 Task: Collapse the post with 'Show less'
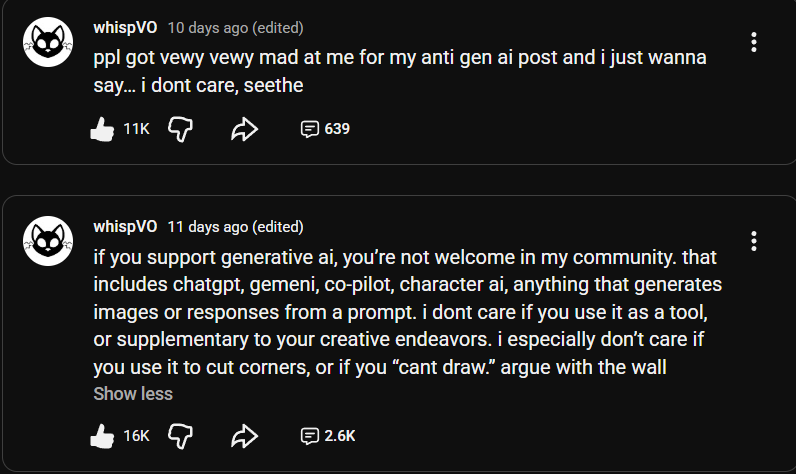133,393
